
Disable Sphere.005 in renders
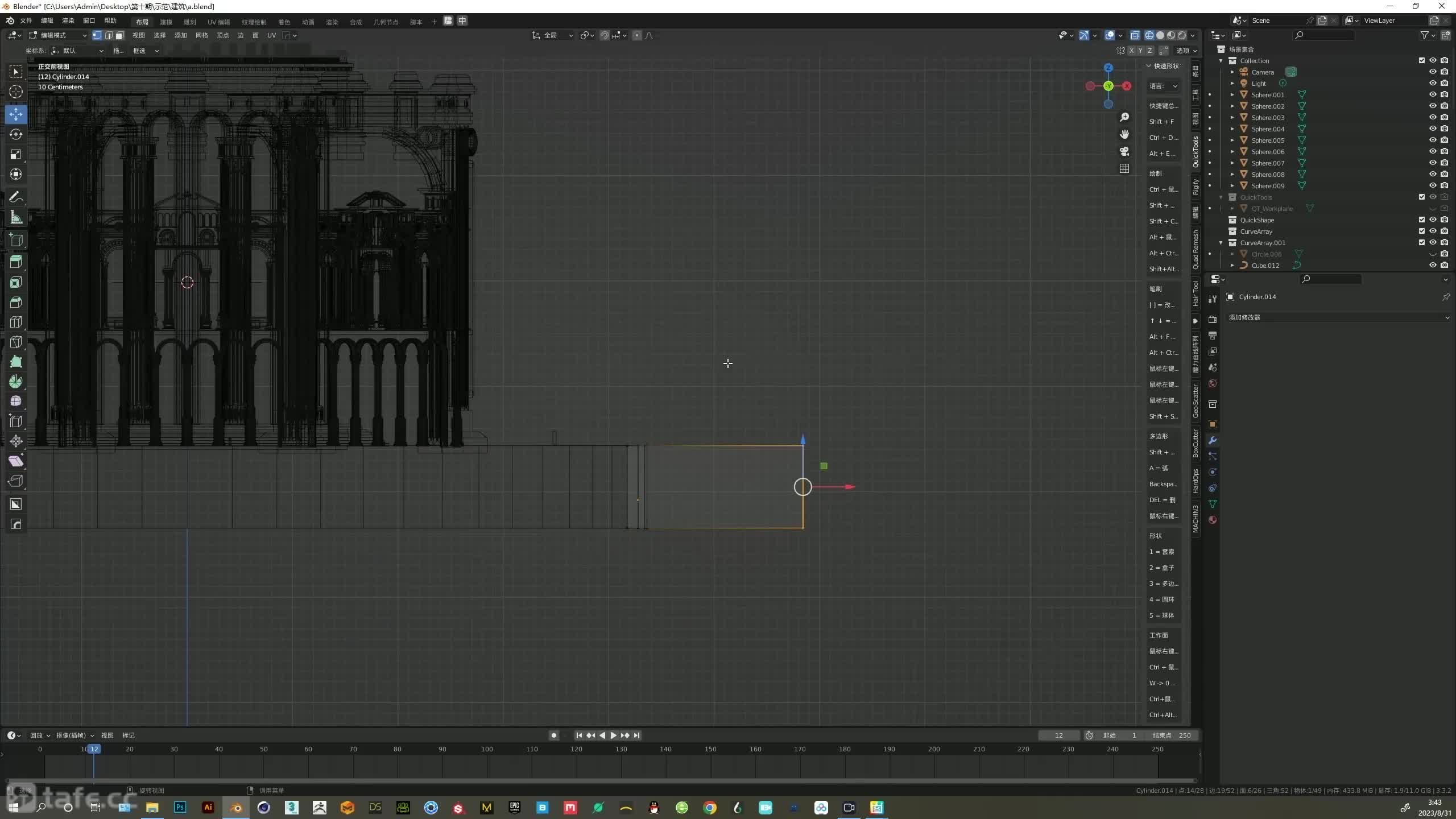click(x=1445, y=140)
